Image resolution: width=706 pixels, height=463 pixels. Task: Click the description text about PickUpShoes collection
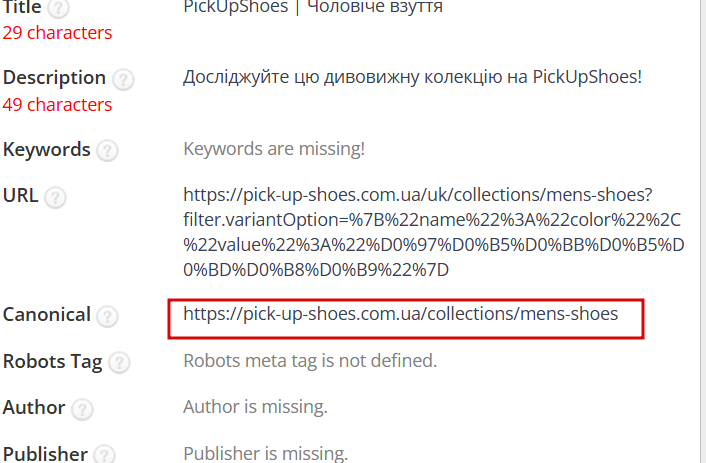[x=412, y=77]
